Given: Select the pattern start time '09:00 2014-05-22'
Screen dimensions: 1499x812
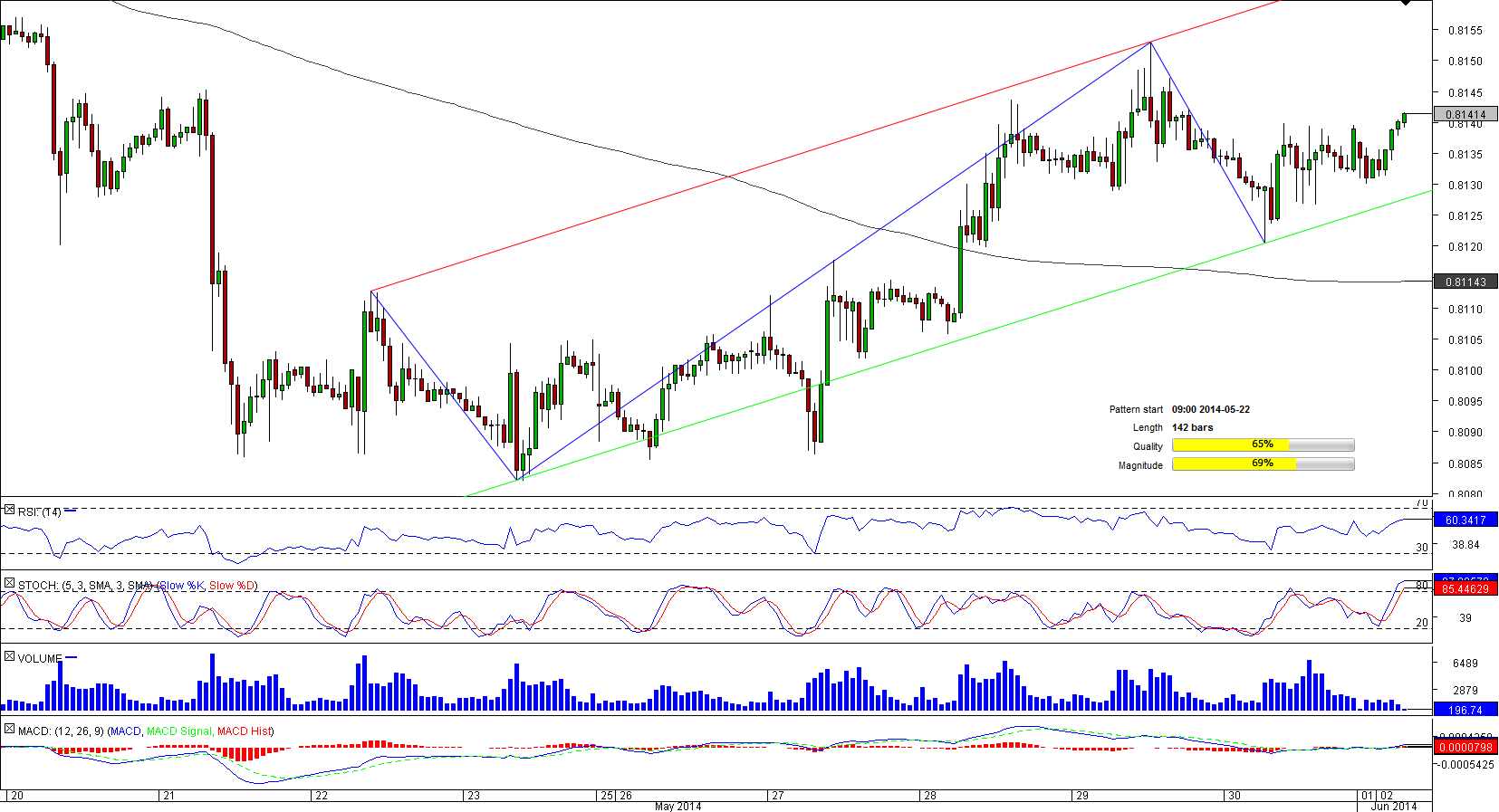Looking at the screenshot, I should pos(1211,409).
